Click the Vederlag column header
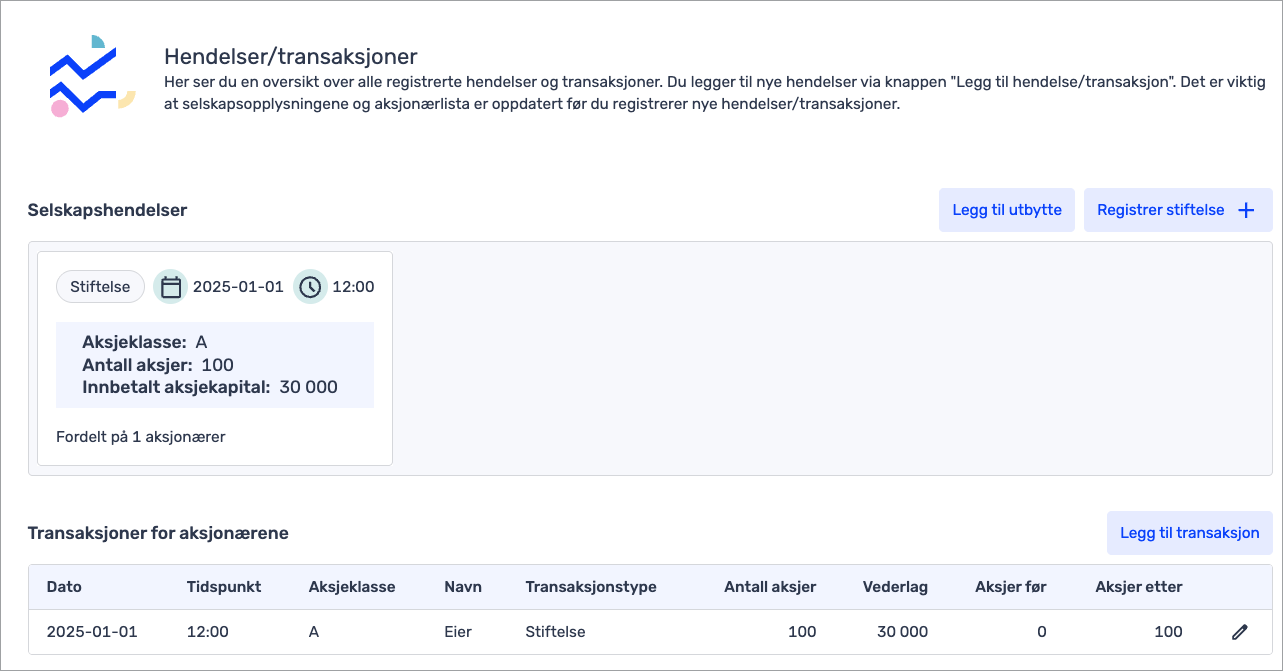This screenshot has width=1283, height=671. (895, 587)
